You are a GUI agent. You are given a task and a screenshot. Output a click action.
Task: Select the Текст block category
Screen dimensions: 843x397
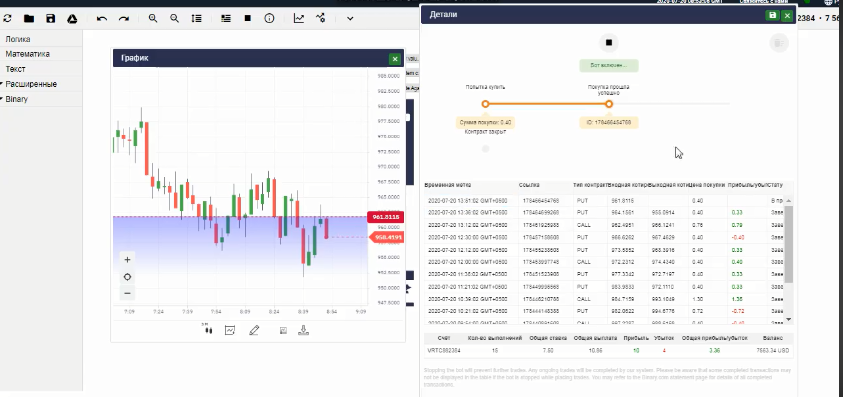[x=16, y=69]
